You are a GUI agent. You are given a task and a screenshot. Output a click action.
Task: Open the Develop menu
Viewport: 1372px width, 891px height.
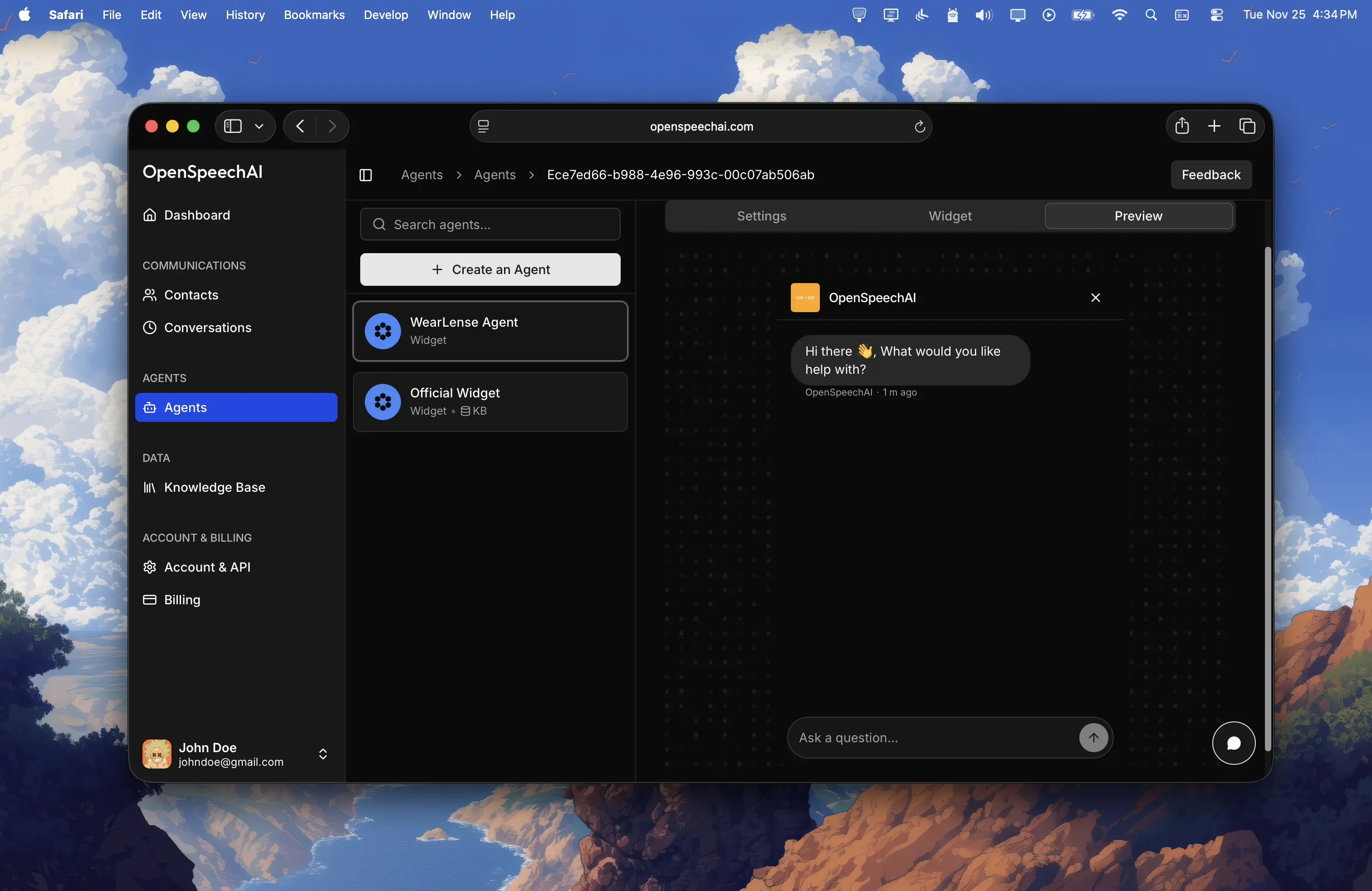[386, 15]
